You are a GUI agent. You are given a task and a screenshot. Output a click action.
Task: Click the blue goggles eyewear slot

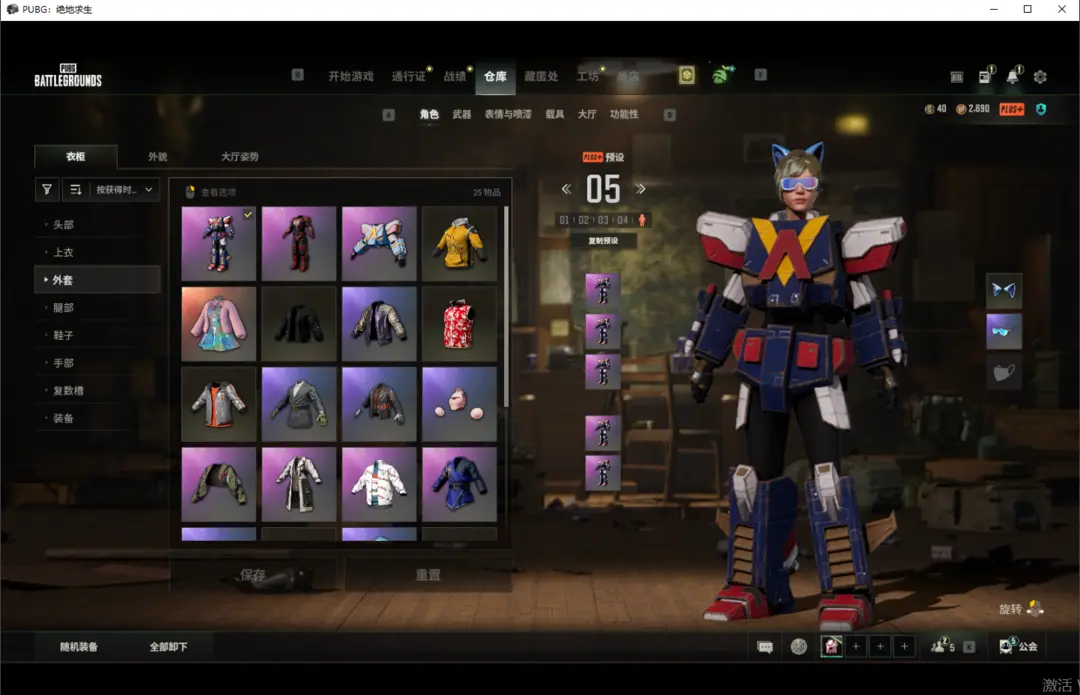[x=1004, y=331]
